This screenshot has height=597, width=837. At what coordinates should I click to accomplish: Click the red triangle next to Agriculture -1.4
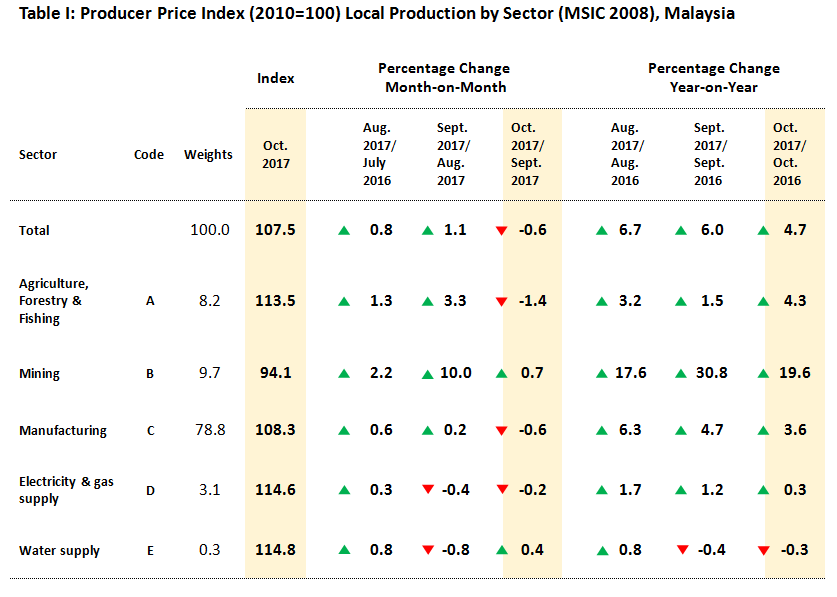tap(502, 301)
